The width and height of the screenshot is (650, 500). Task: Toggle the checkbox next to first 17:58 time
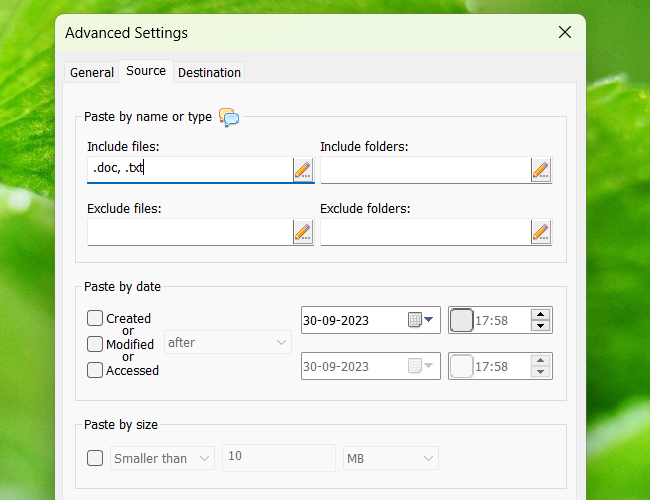pyautogui.click(x=461, y=320)
